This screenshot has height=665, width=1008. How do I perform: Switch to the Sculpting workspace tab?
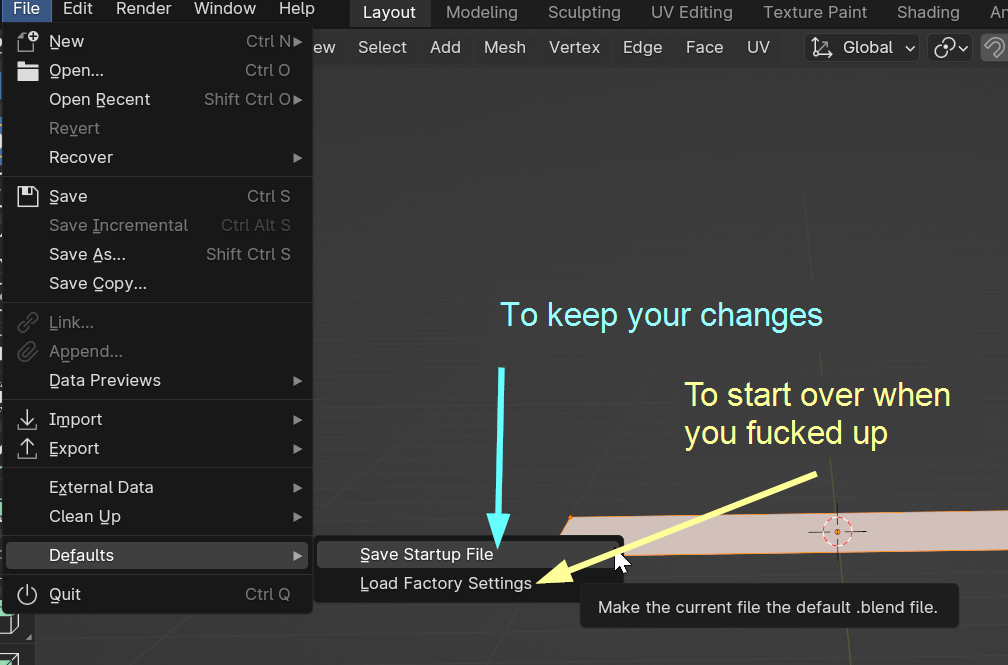[584, 13]
